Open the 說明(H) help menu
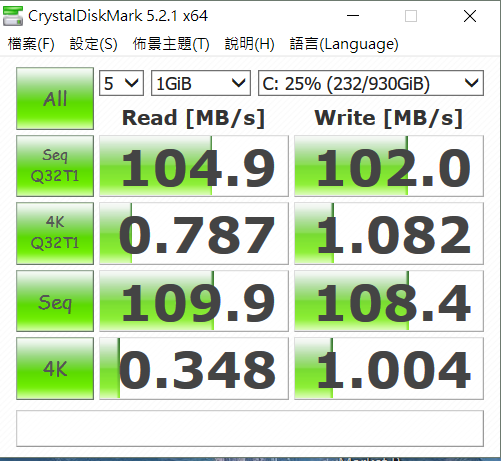 point(249,44)
